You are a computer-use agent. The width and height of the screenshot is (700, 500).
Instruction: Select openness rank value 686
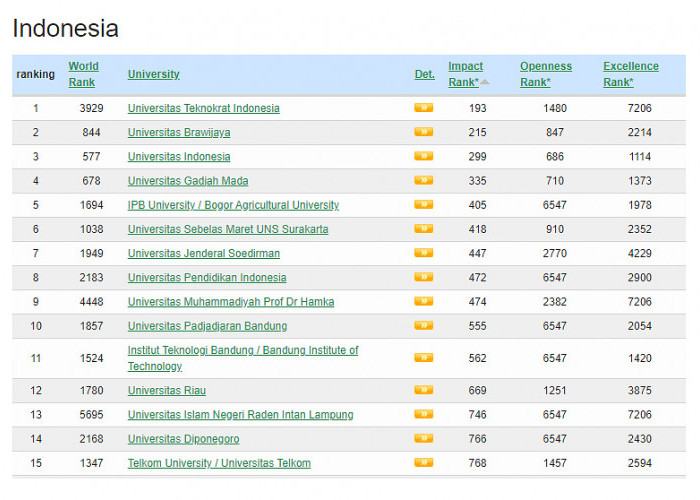[554, 157]
